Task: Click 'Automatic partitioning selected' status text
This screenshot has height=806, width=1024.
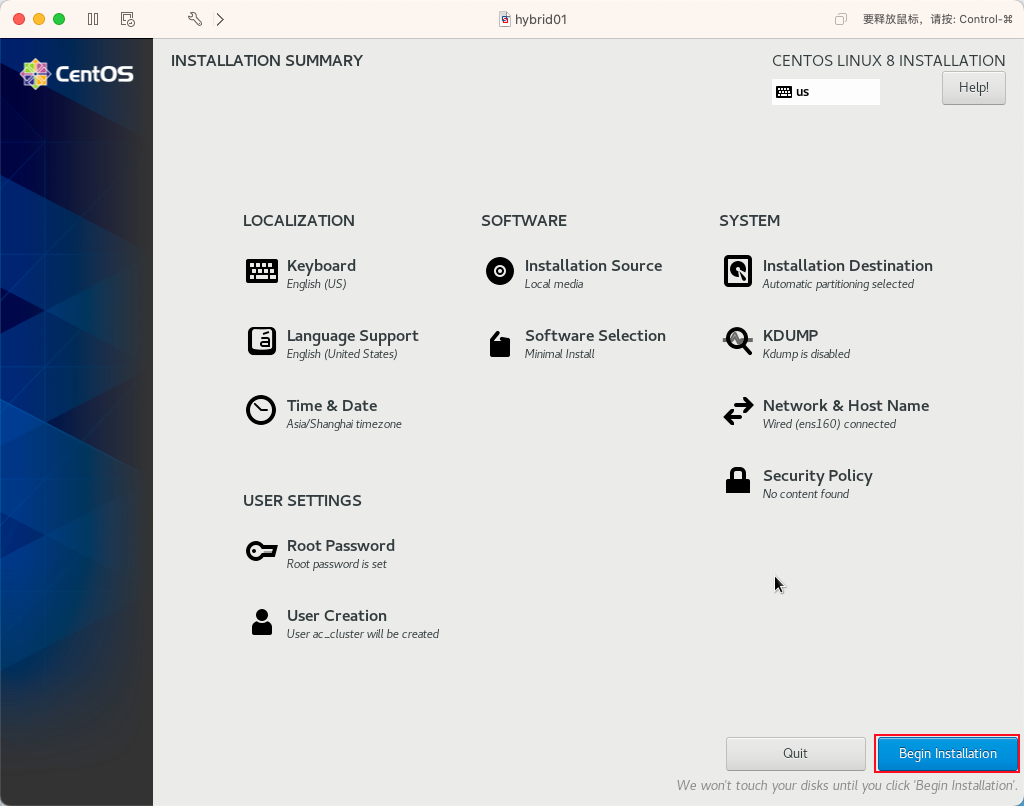Action: click(838, 284)
